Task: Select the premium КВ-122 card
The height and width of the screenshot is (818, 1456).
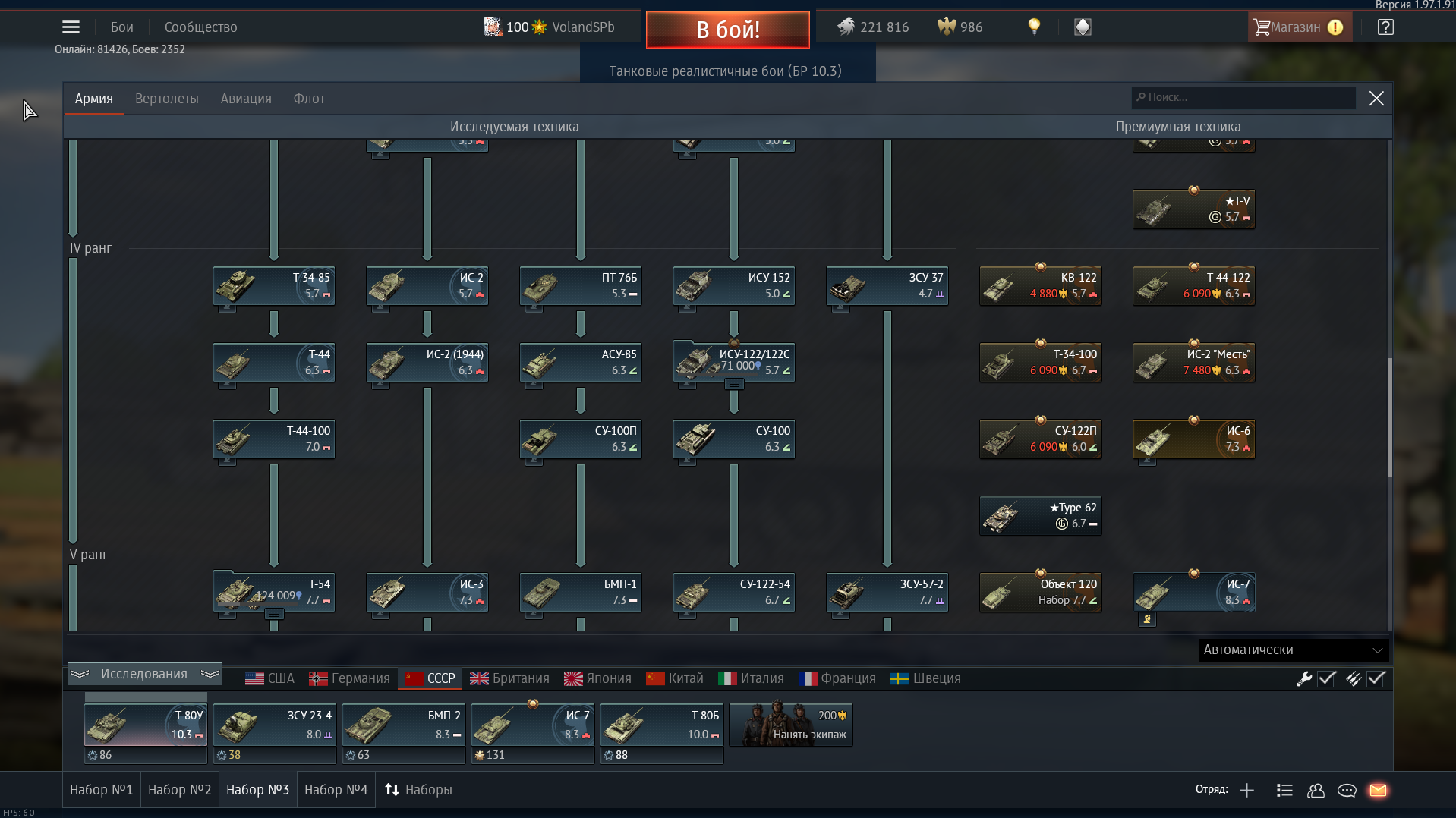Action: click(1041, 286)
